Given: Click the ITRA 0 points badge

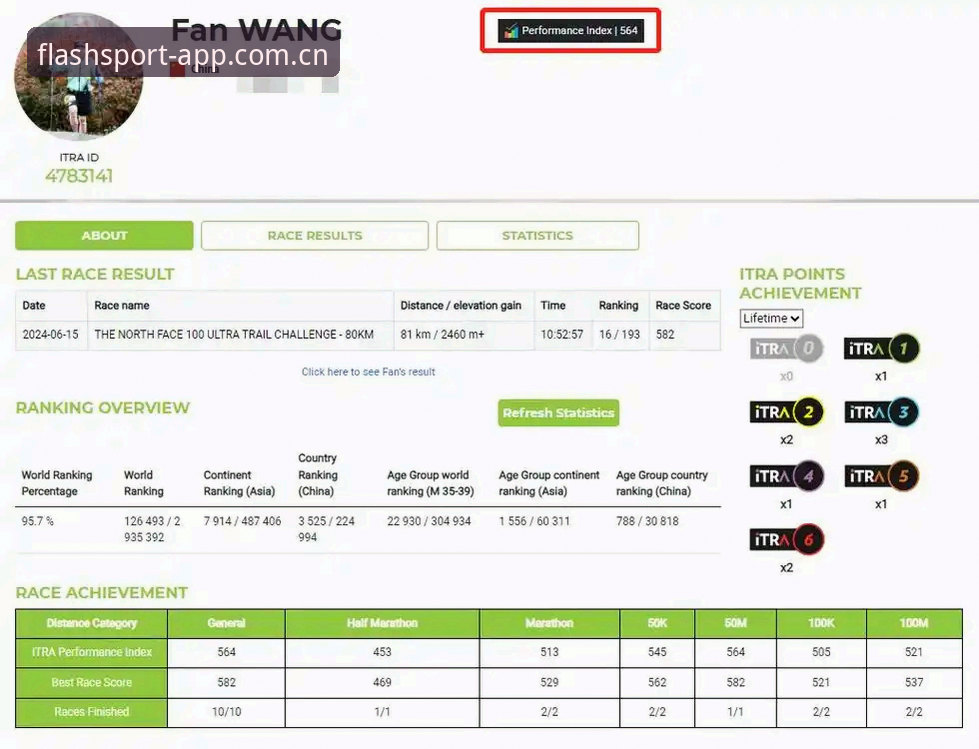Looking at the screenshot, I should pos(787,348).
